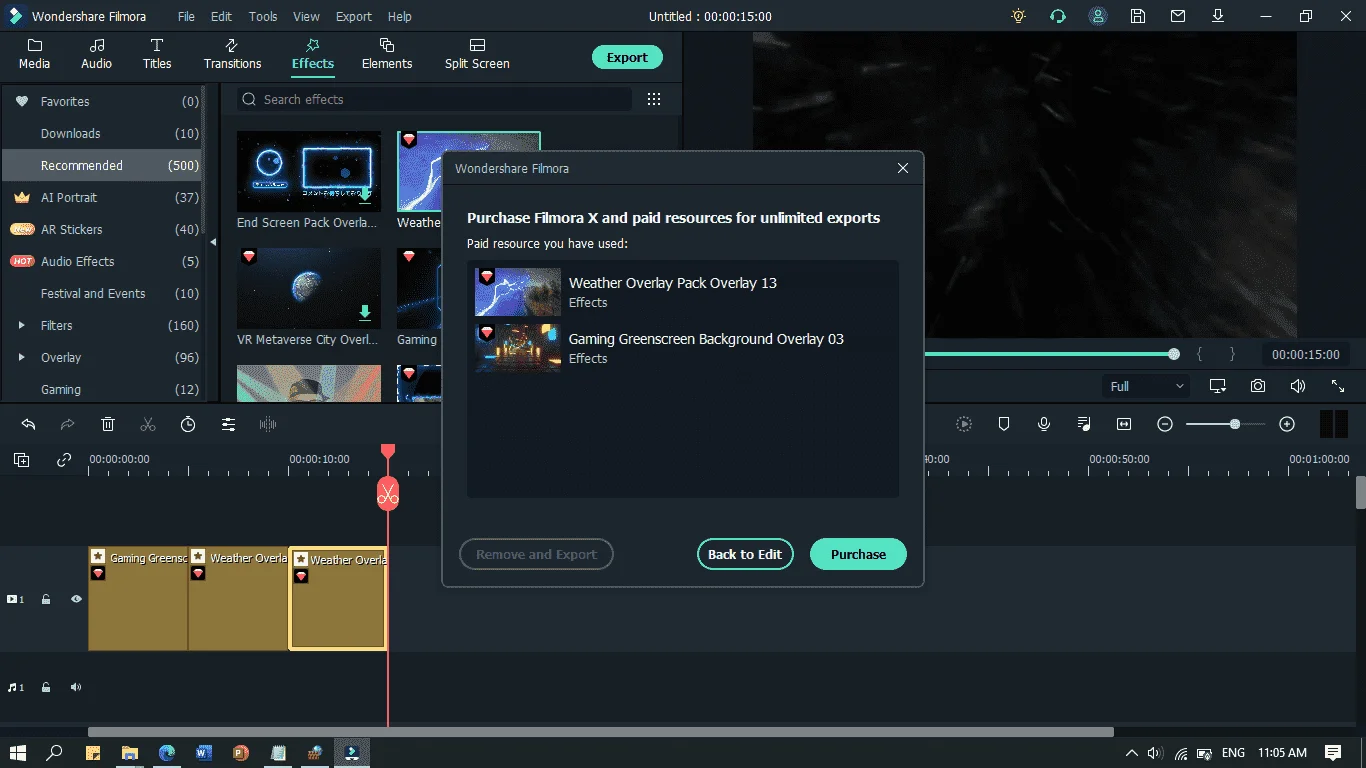Image resolution: width=1366 pixels, height=768 pixels.
Task: Click the timeline zoom slider handle
Action: [x=1235, y=424]
